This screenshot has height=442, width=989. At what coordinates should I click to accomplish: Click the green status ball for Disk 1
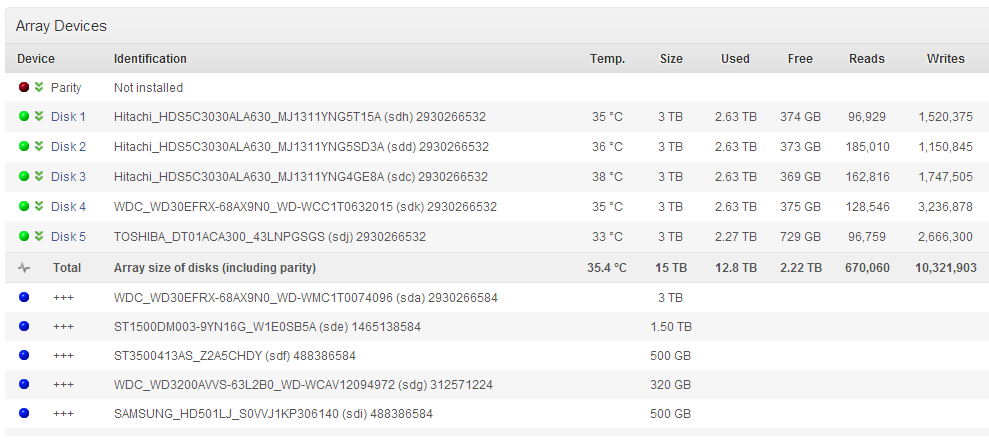click(24, 116)
